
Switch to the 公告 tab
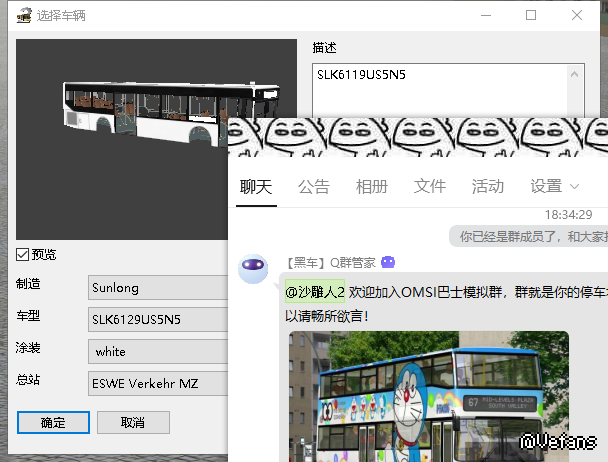point(314,187)
